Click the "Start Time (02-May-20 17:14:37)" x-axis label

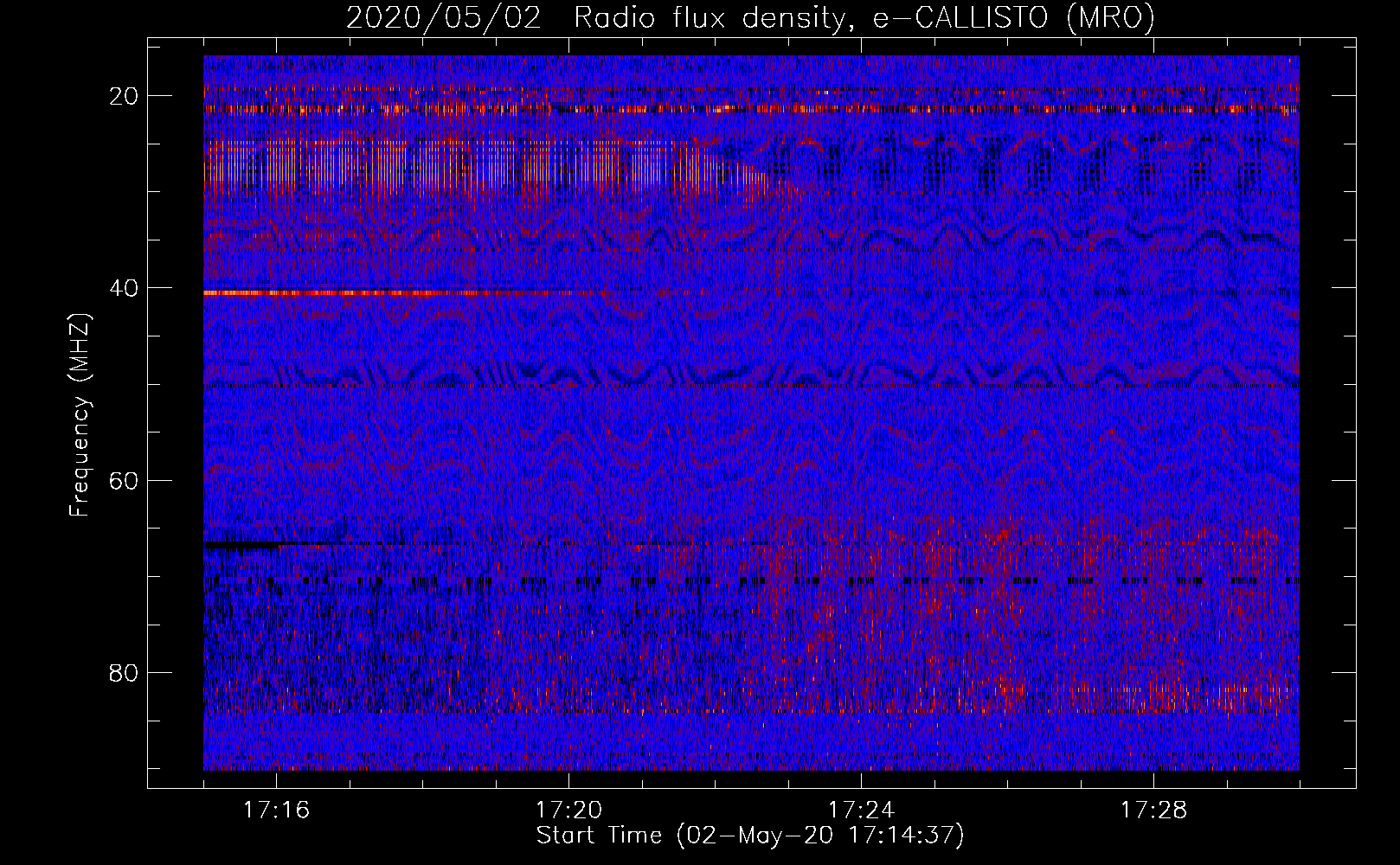pyautogui.click(x=750, y=836)
